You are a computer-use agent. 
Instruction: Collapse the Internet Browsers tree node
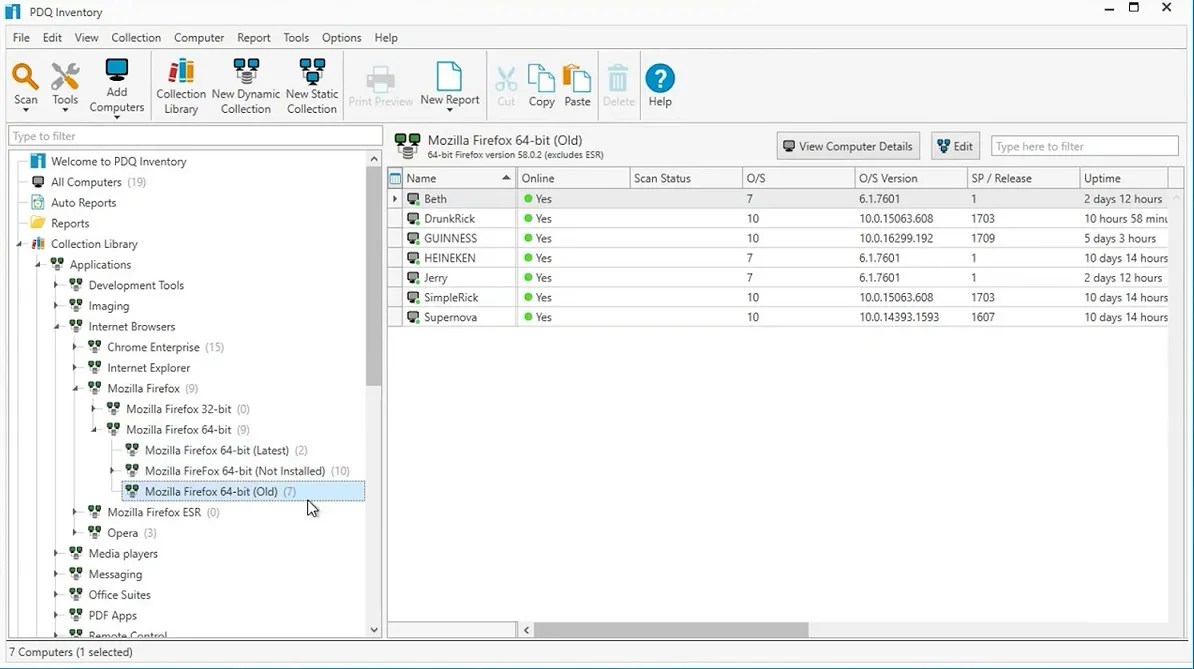click(56, 327)
